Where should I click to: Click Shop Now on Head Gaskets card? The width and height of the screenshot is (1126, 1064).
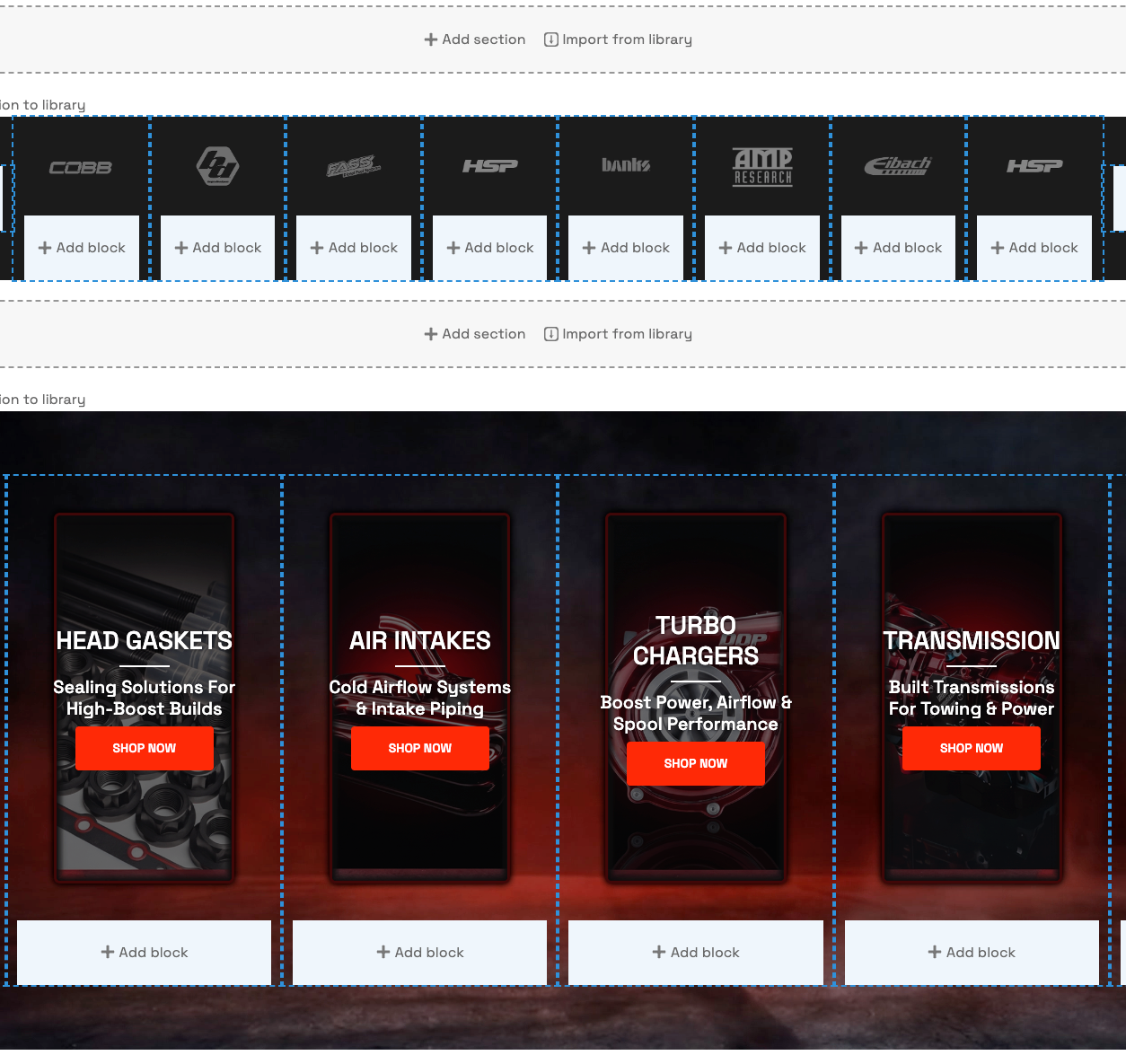(x=145, y=748)
